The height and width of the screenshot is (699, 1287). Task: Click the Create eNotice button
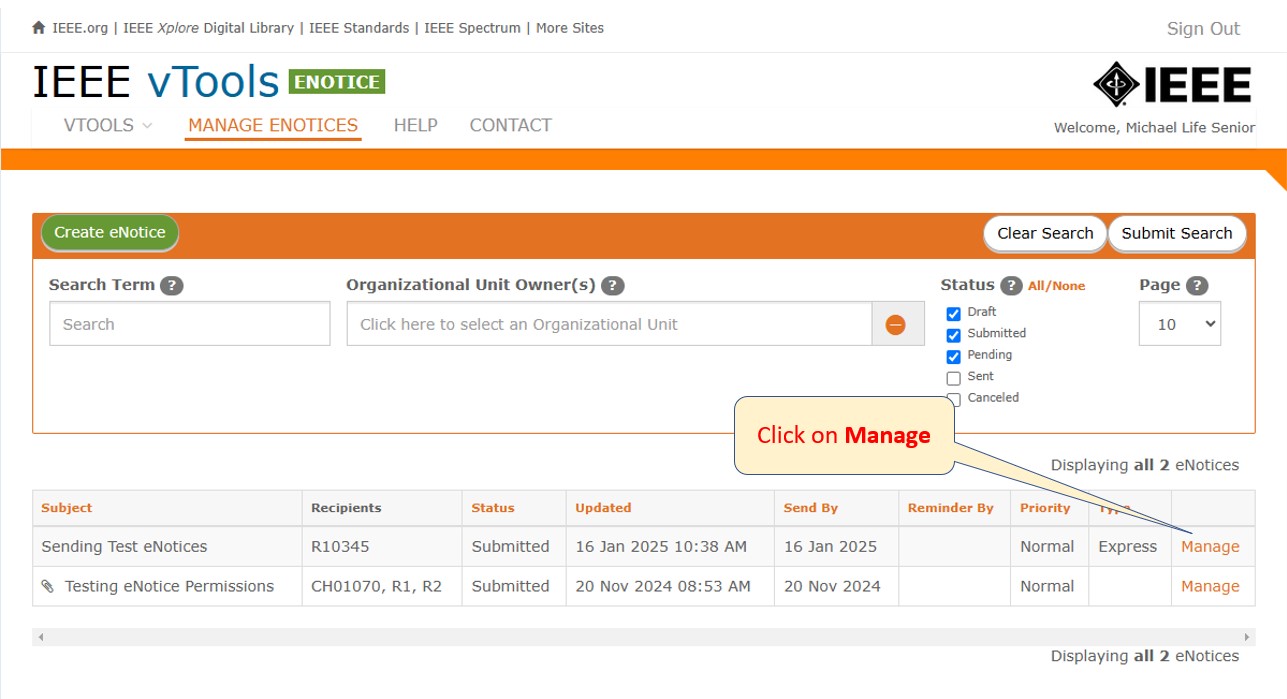click(110, 233)
